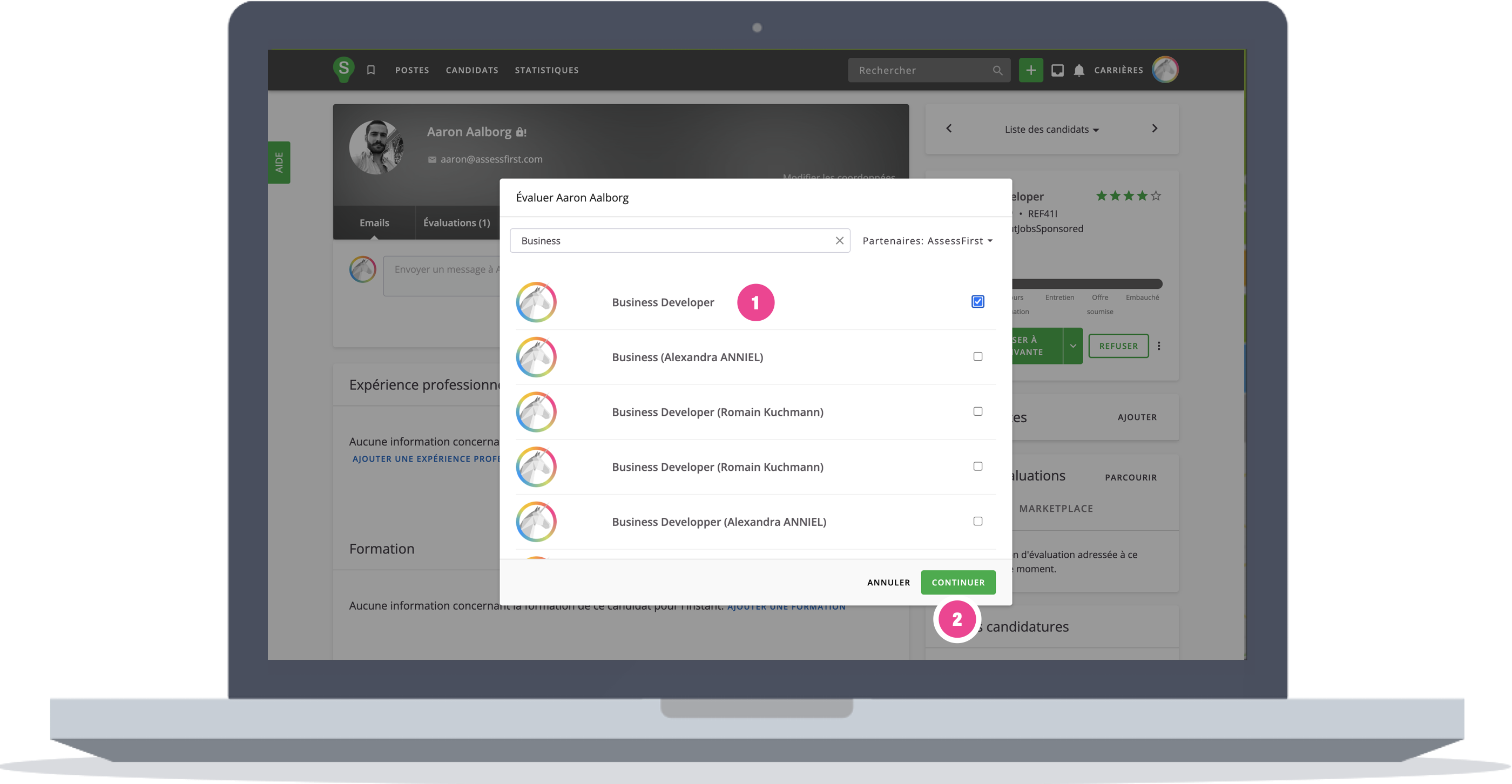Open the CANDIDATS menu item

click(x=472, y=70)
